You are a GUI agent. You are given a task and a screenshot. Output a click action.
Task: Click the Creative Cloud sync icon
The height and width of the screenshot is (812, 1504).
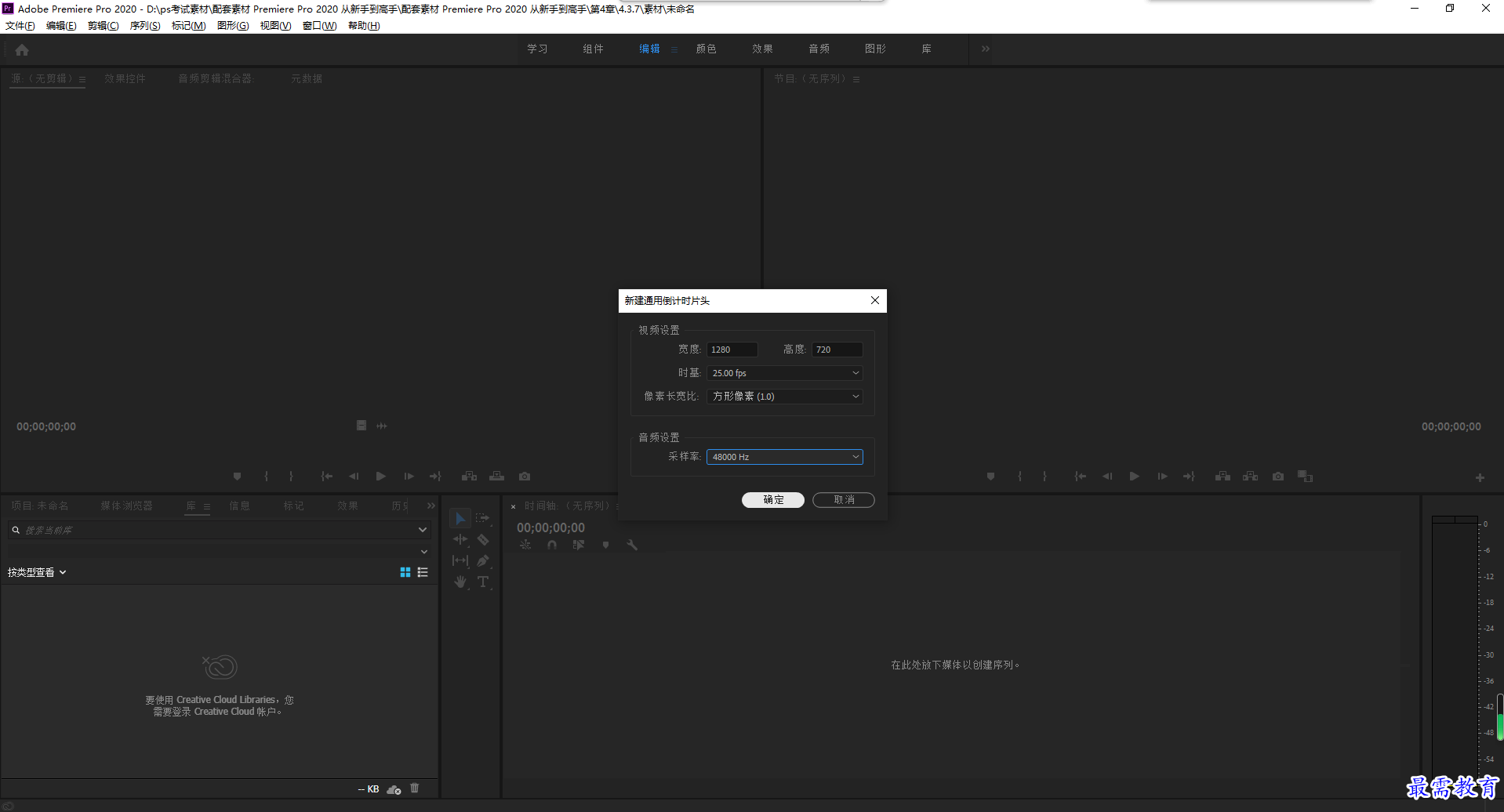394,789
